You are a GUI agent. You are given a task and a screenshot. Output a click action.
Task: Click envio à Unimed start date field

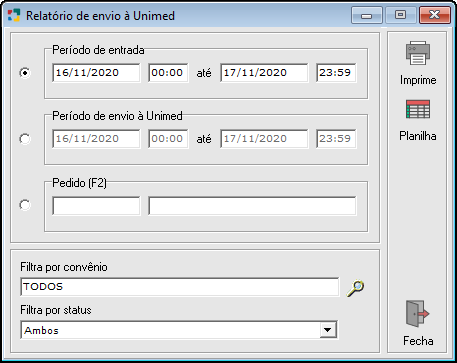tap(96, 139)
